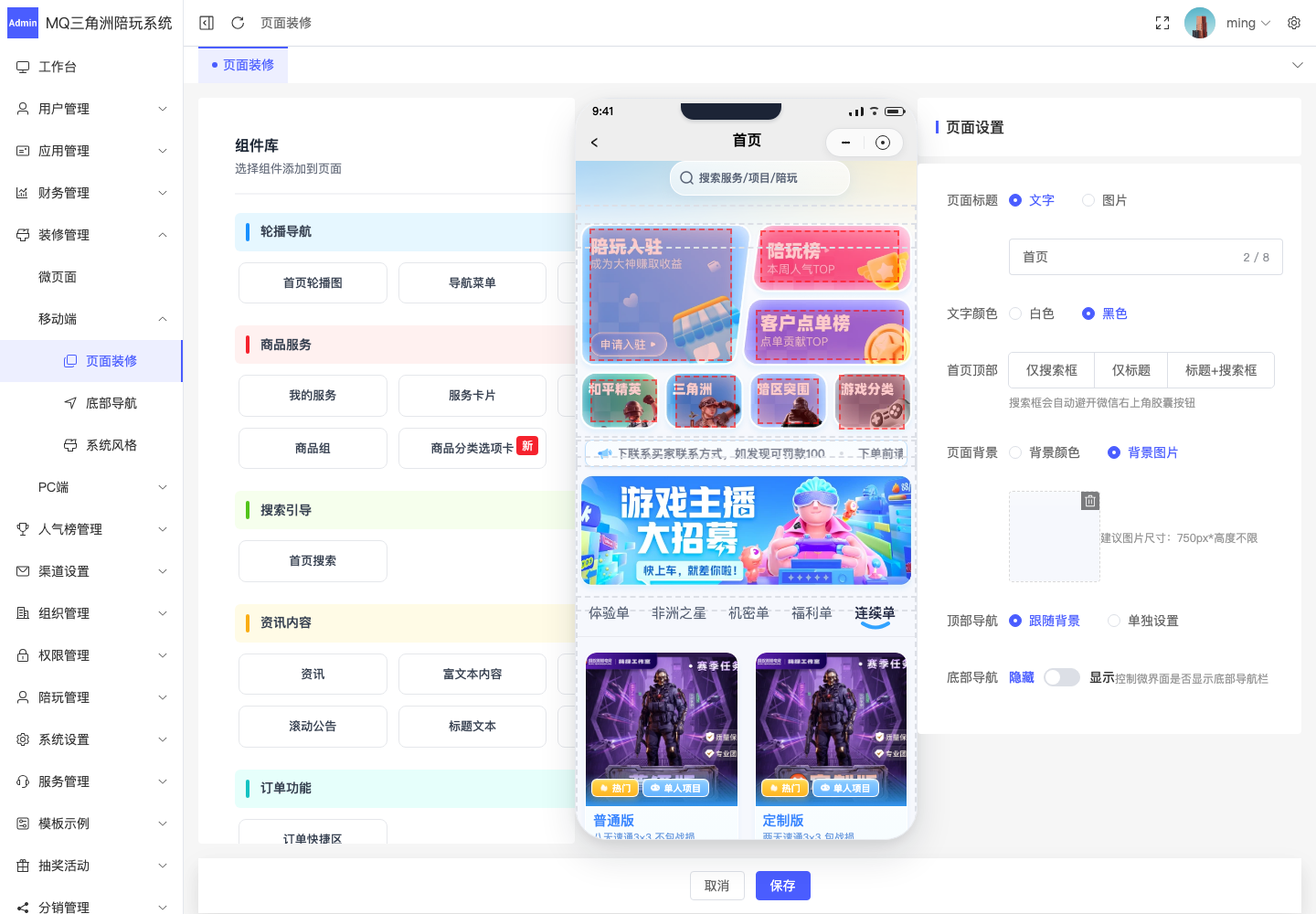Add the 滚动公告 component
The width and height of the screenshot is (1316, 914).
coord(313,727)
